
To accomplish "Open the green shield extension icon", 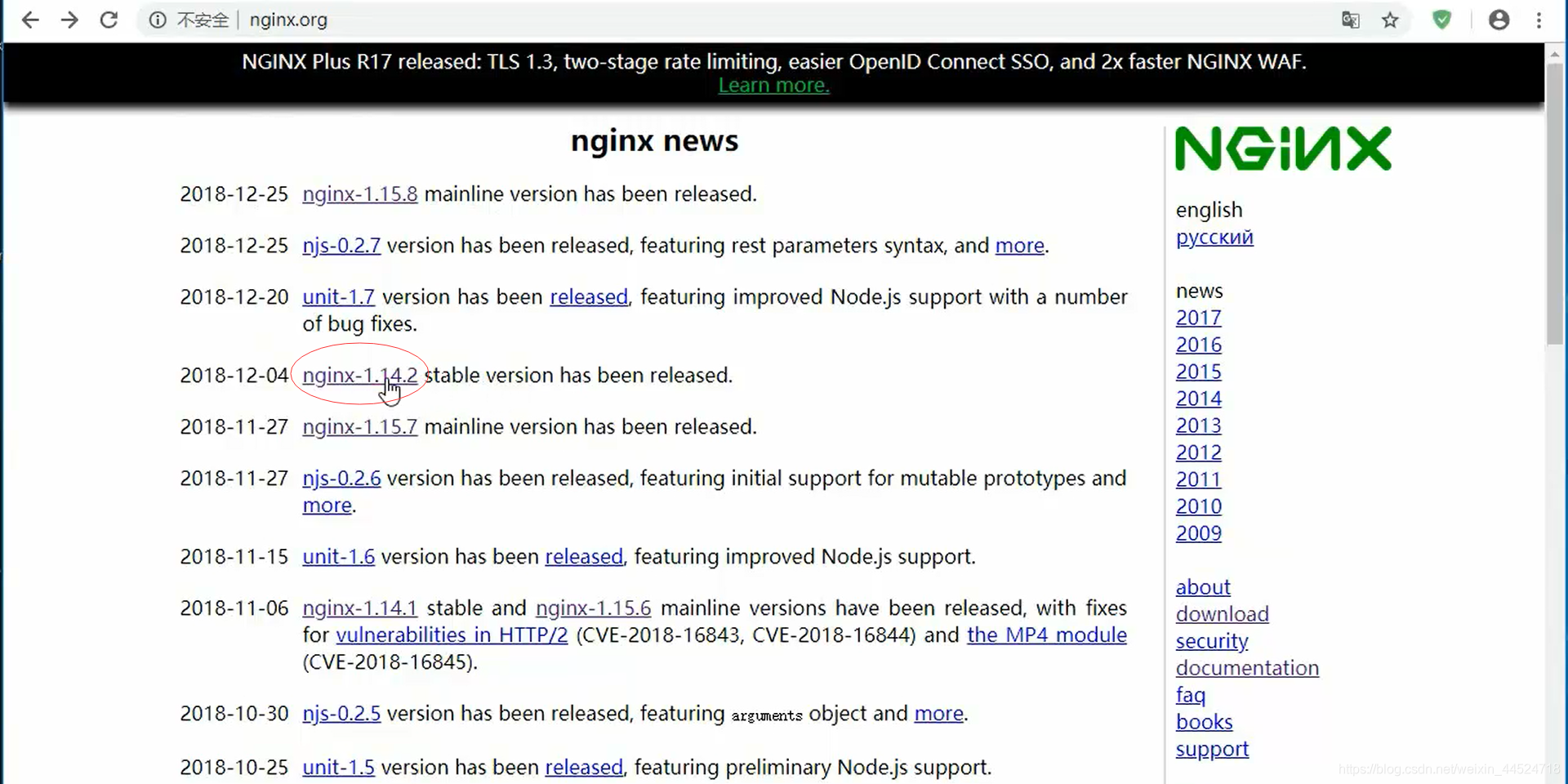I will (1442, 20).
